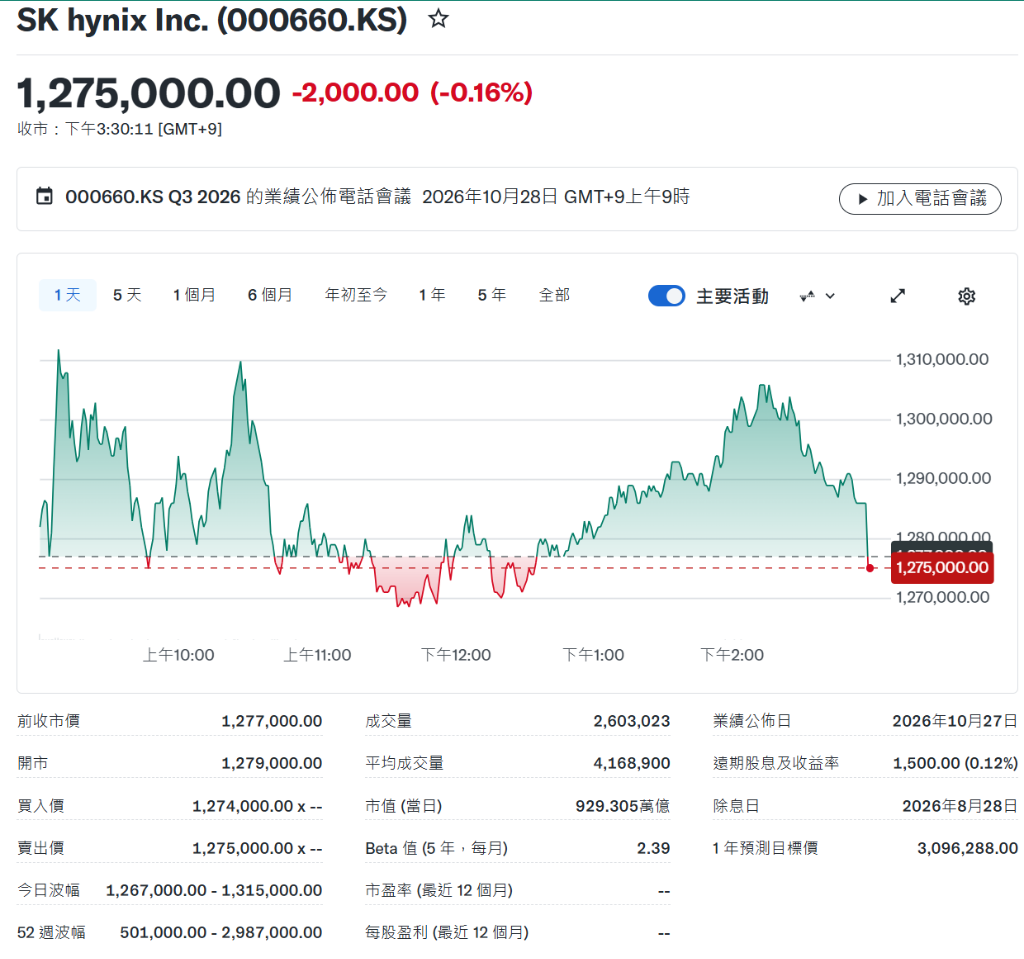
Task: Click the 3,096,288.00 target price value
Action: [x=967, y=848]
